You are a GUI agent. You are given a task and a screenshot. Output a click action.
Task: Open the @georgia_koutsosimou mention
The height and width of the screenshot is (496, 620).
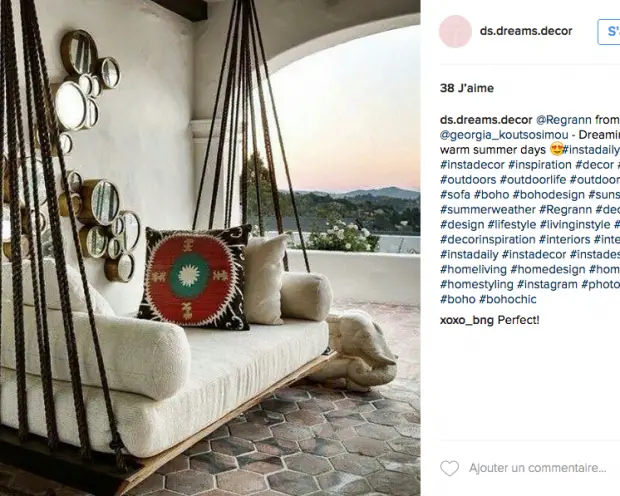pyautogui.click(x=504, y=135)
